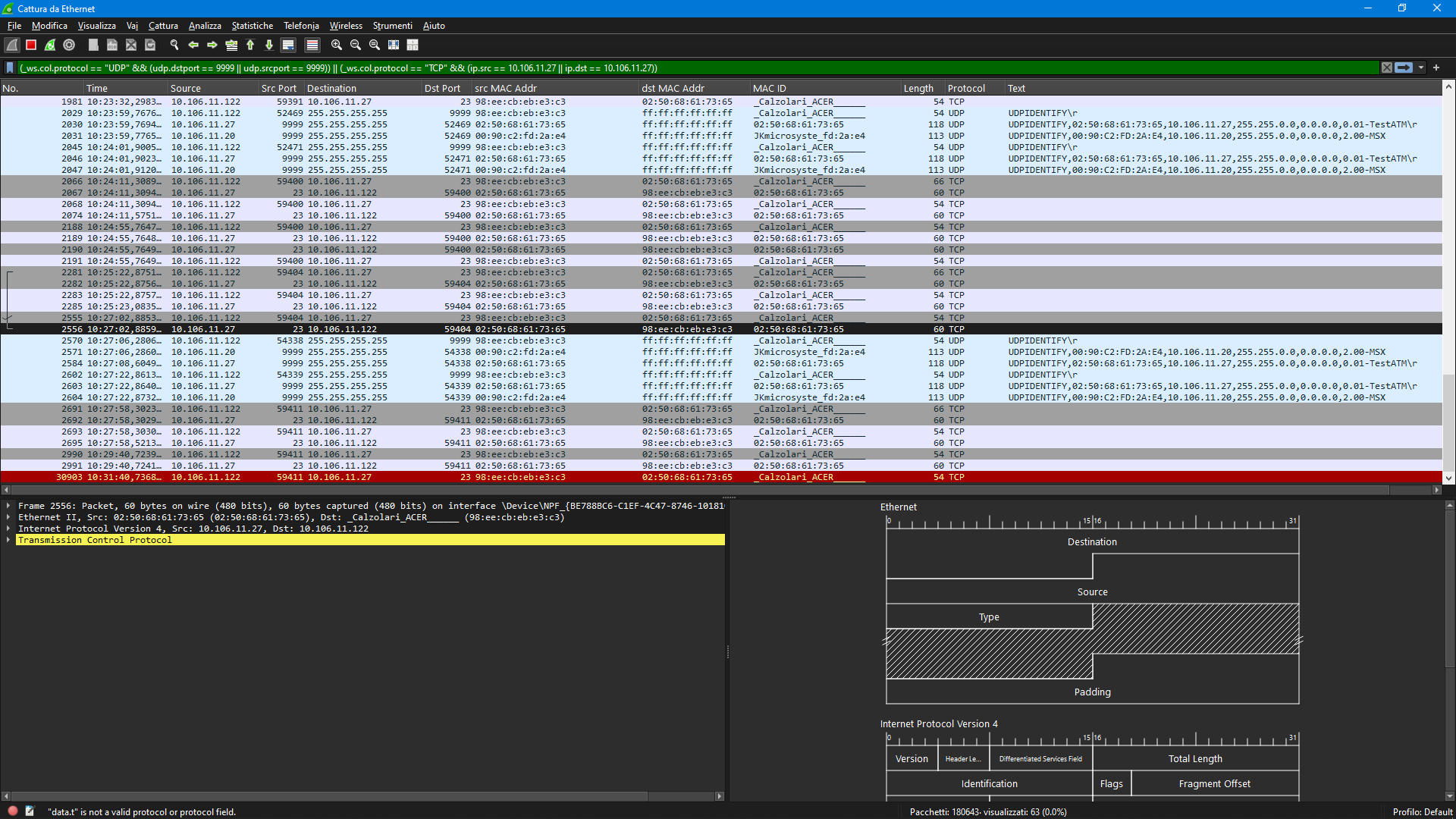Zoom out the packet text
Viewport: 1456px width, 819px height.
click(356, 45)
